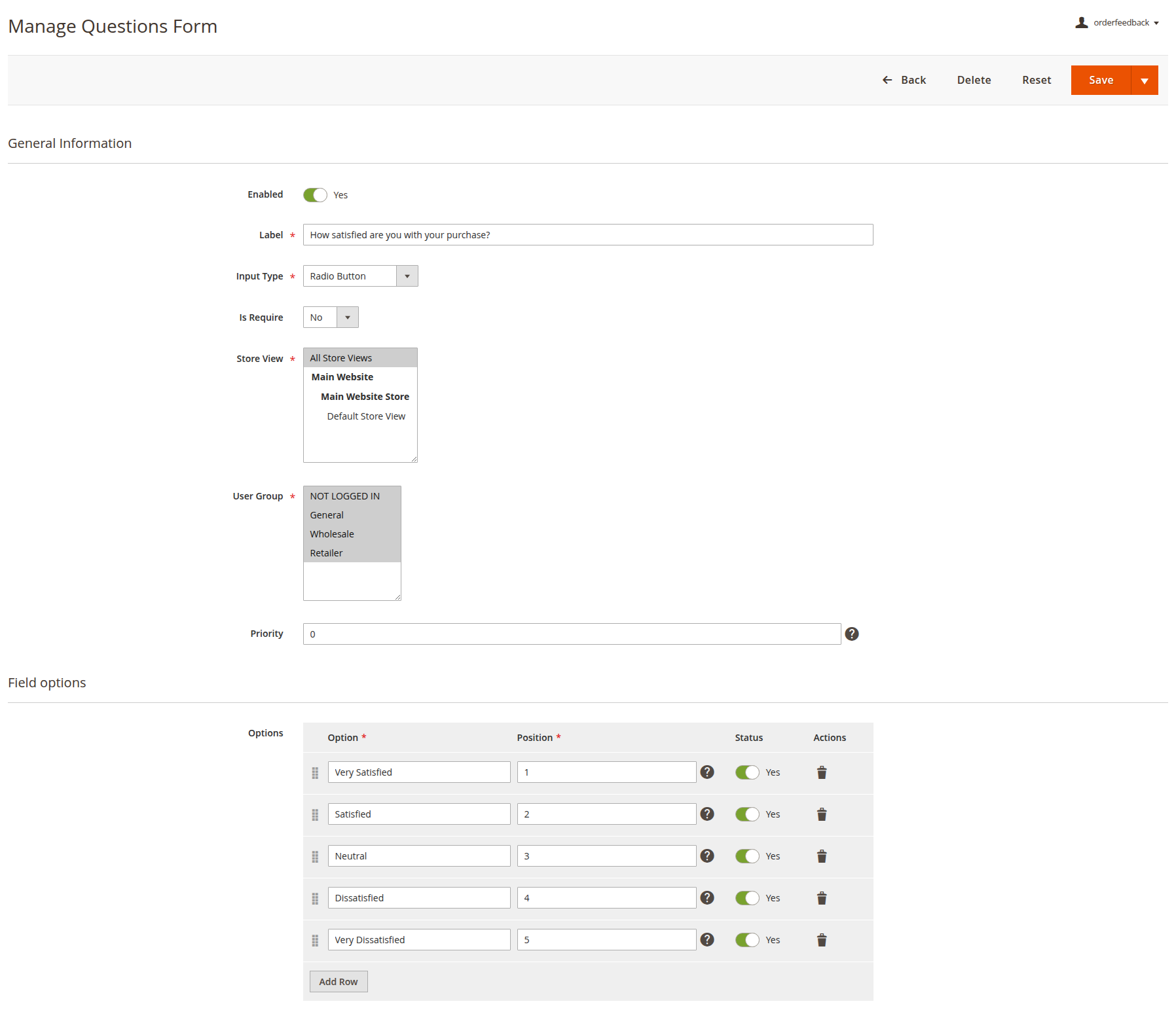Click the User Group resize handle
The image size is (1176, 1027).
397,597
